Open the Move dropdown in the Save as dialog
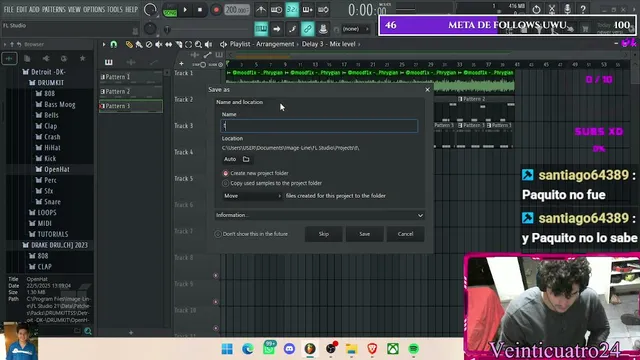Image resolution: width=640 pixels, height=360 pixels. coord(252,196)
